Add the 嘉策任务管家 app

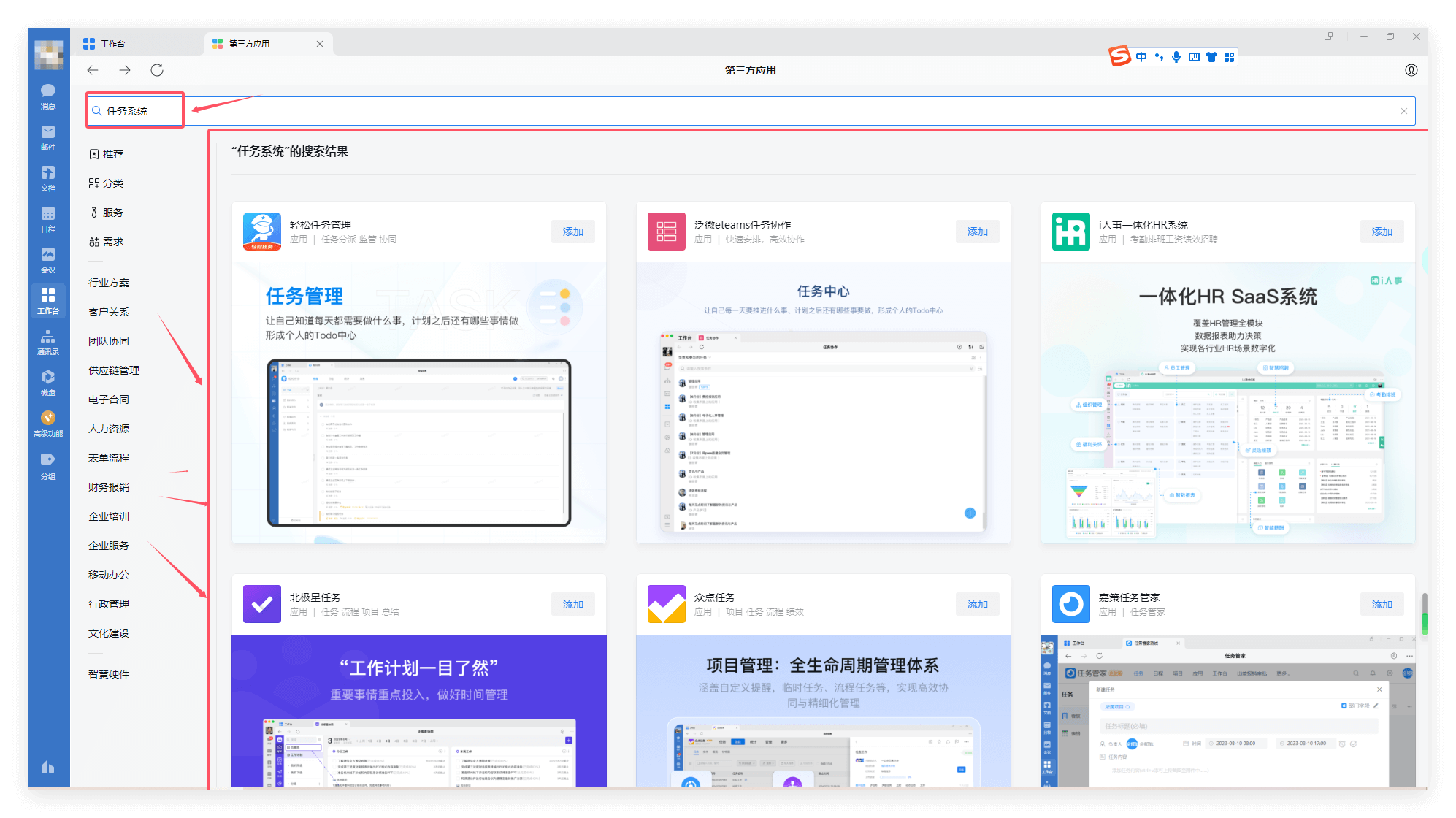[x=1382, y=604]
